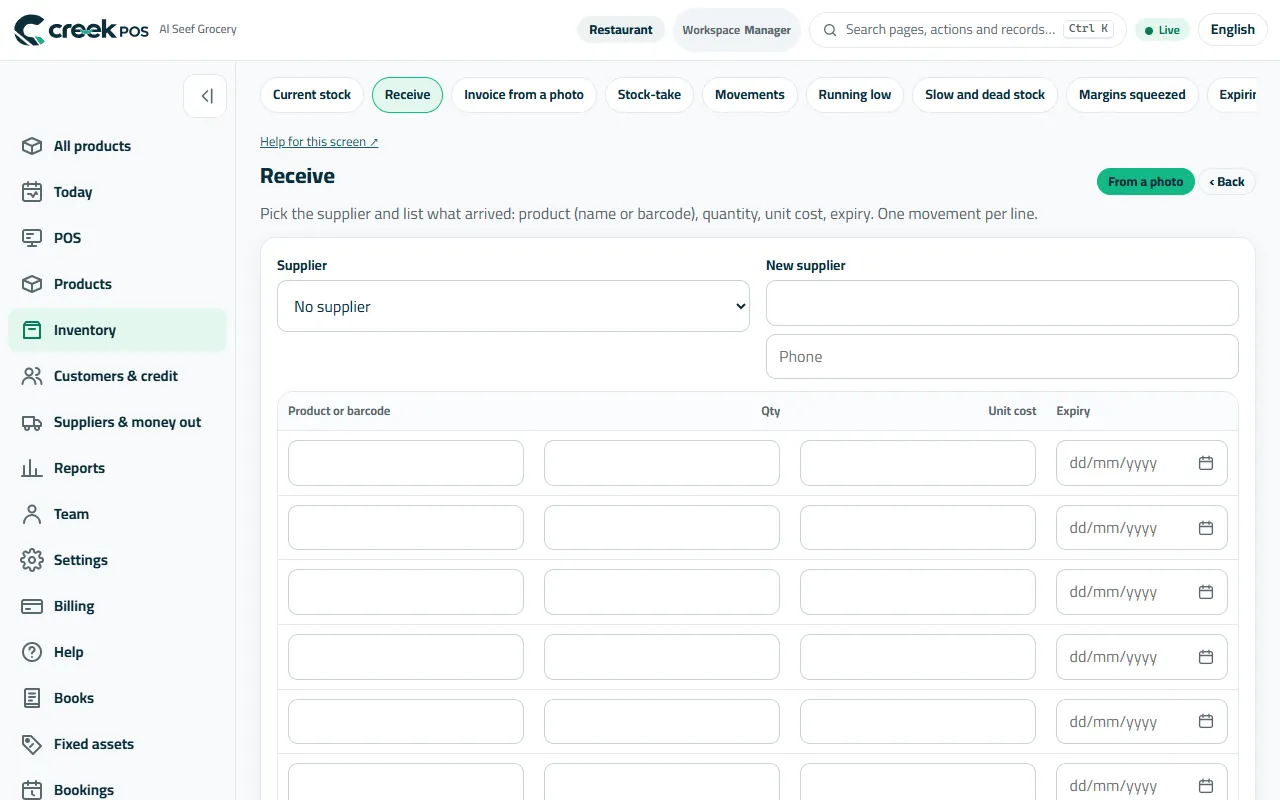1280x800 pixels.
Task: Collapse the sidebar with the arrow icon
Action: [x=205, y=96]
